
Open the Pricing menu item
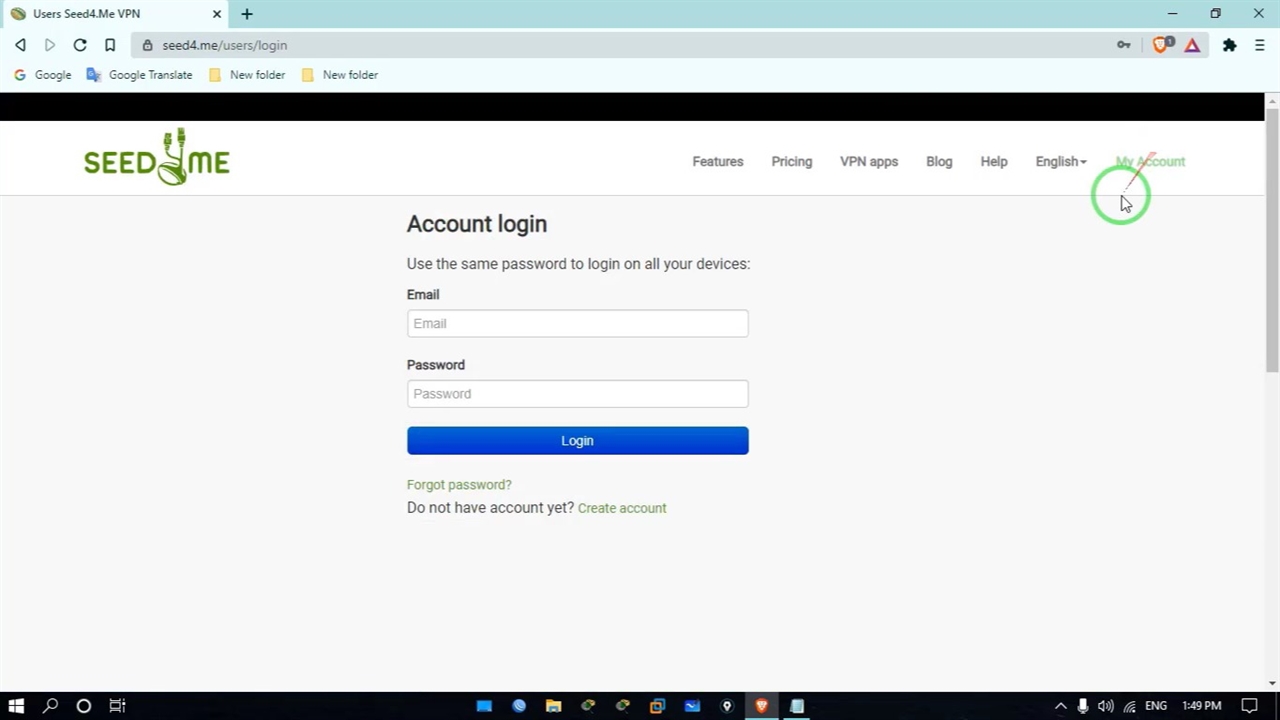pos(791,161)
